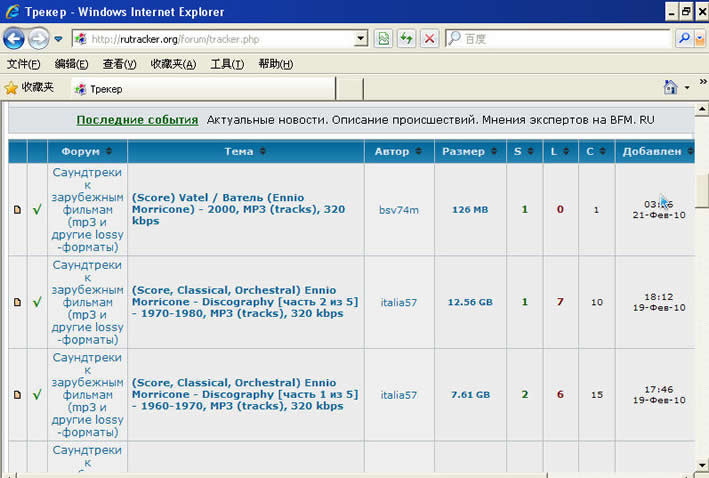The width and height of the screenshot is (709, 478).
Task: Click the Internet Explorer title bar icon
Action: (12, 11)
